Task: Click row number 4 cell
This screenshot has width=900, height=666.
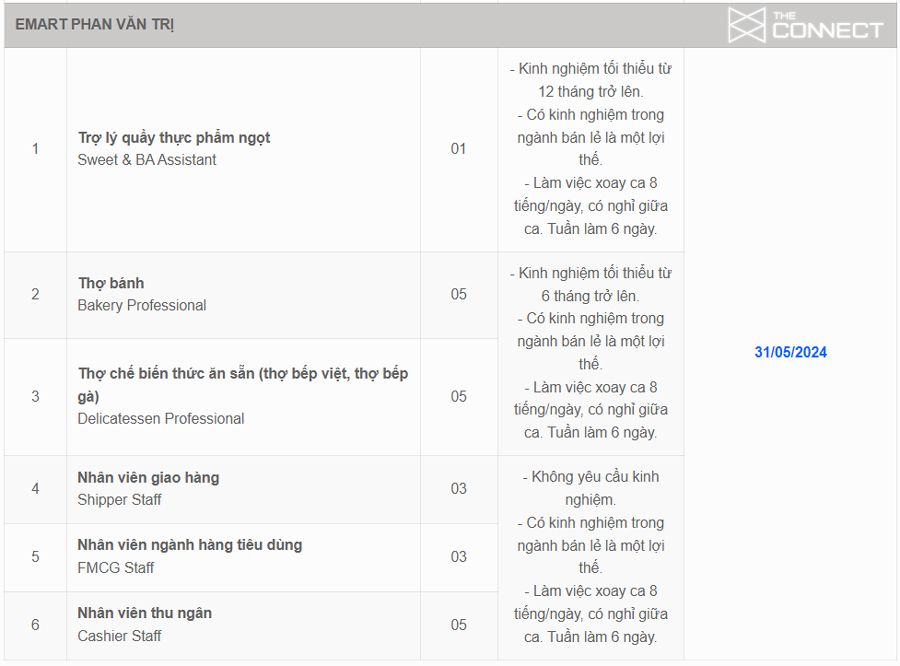Action: (35, 489)
